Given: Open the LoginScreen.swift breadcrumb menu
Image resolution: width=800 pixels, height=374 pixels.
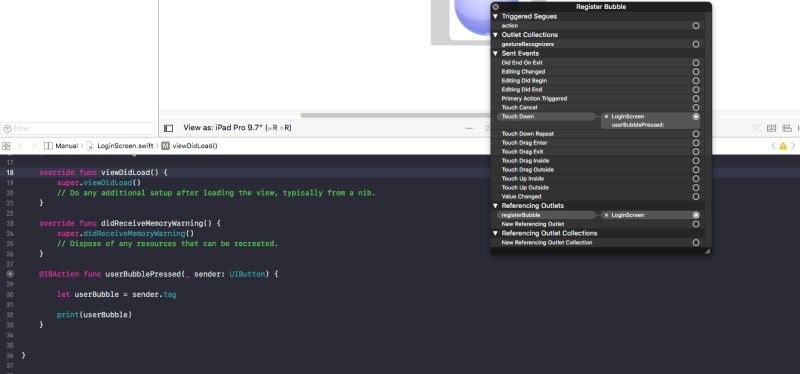Looking at the screenshot, I should pyautogui.click(x=119, y=146).
